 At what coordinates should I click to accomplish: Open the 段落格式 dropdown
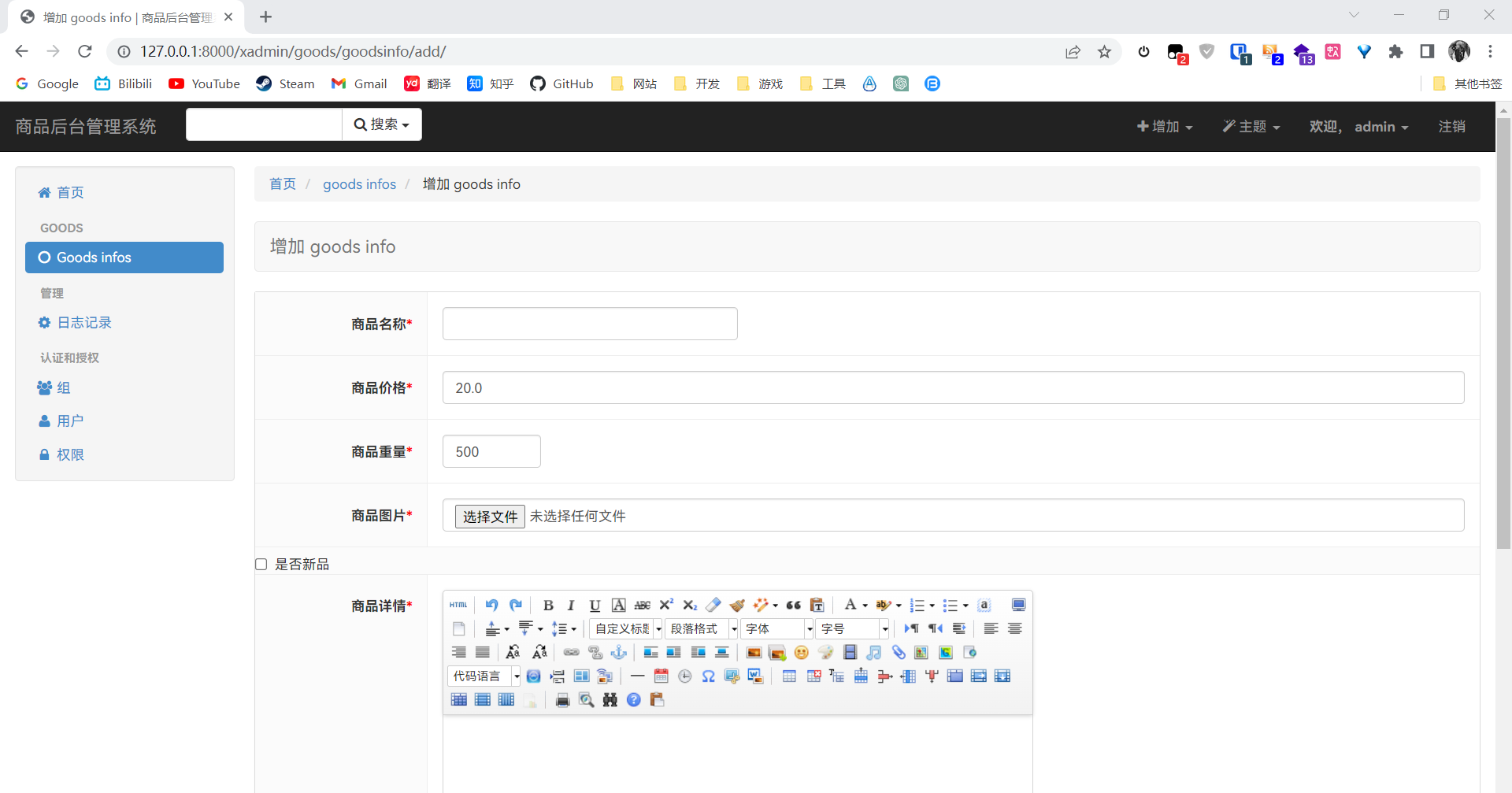click(x=702, y=628)
